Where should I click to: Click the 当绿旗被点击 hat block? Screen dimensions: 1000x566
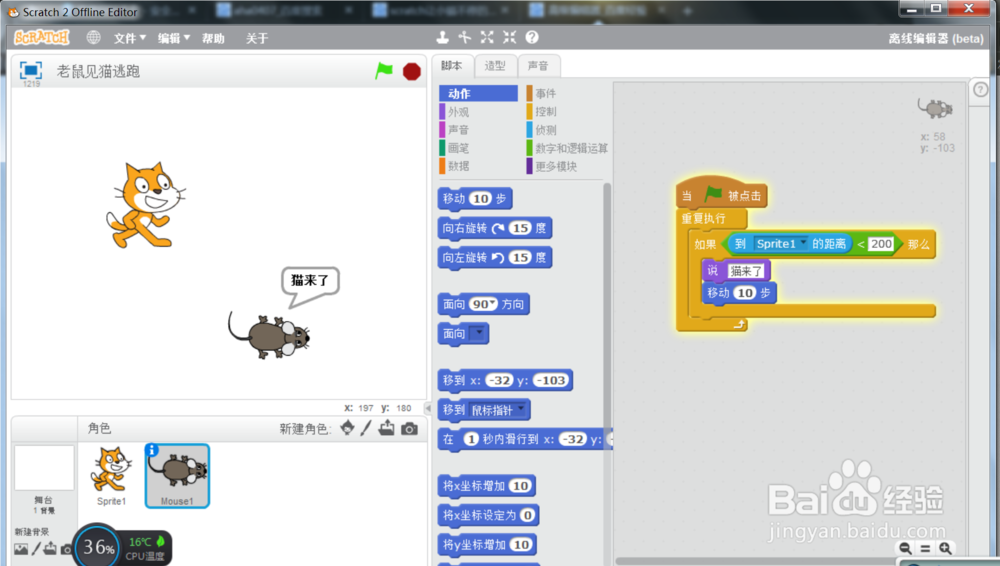[722, 195]
